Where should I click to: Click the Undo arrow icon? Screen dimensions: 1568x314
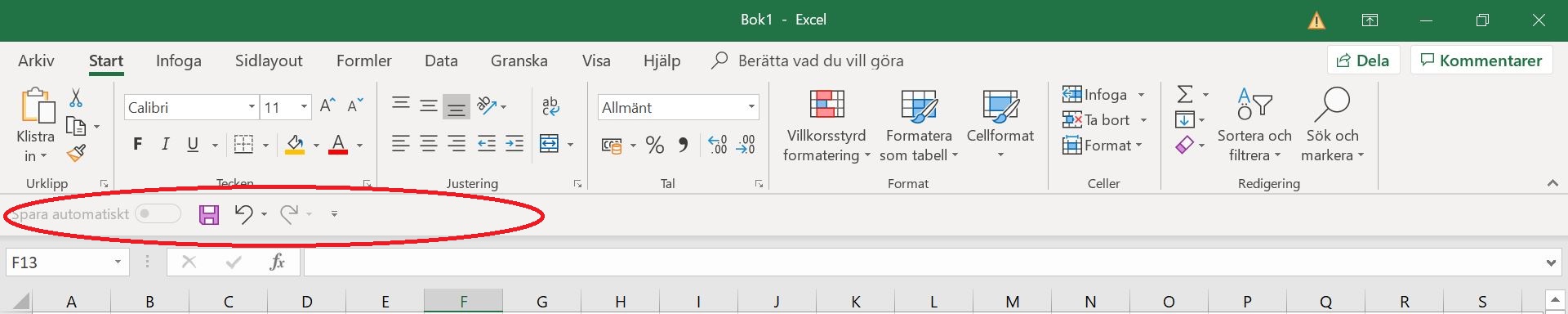point(243,214)
